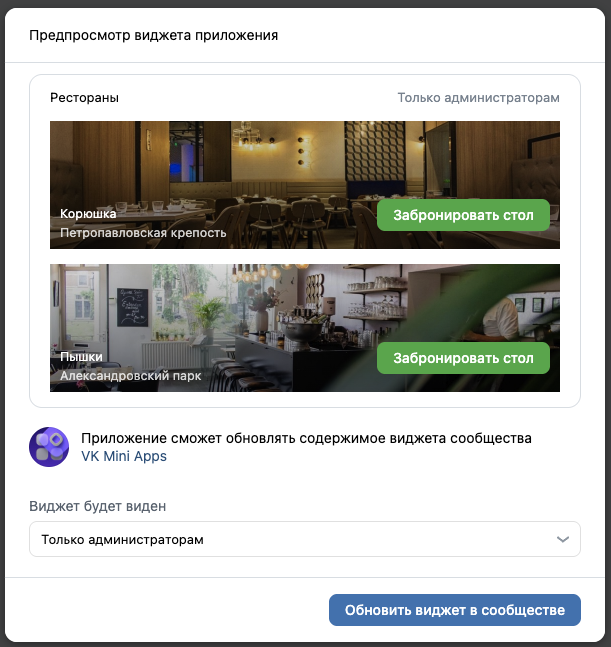Click the dark backdrop outside the dialog
Screen dimensions: 611x647
305,3
